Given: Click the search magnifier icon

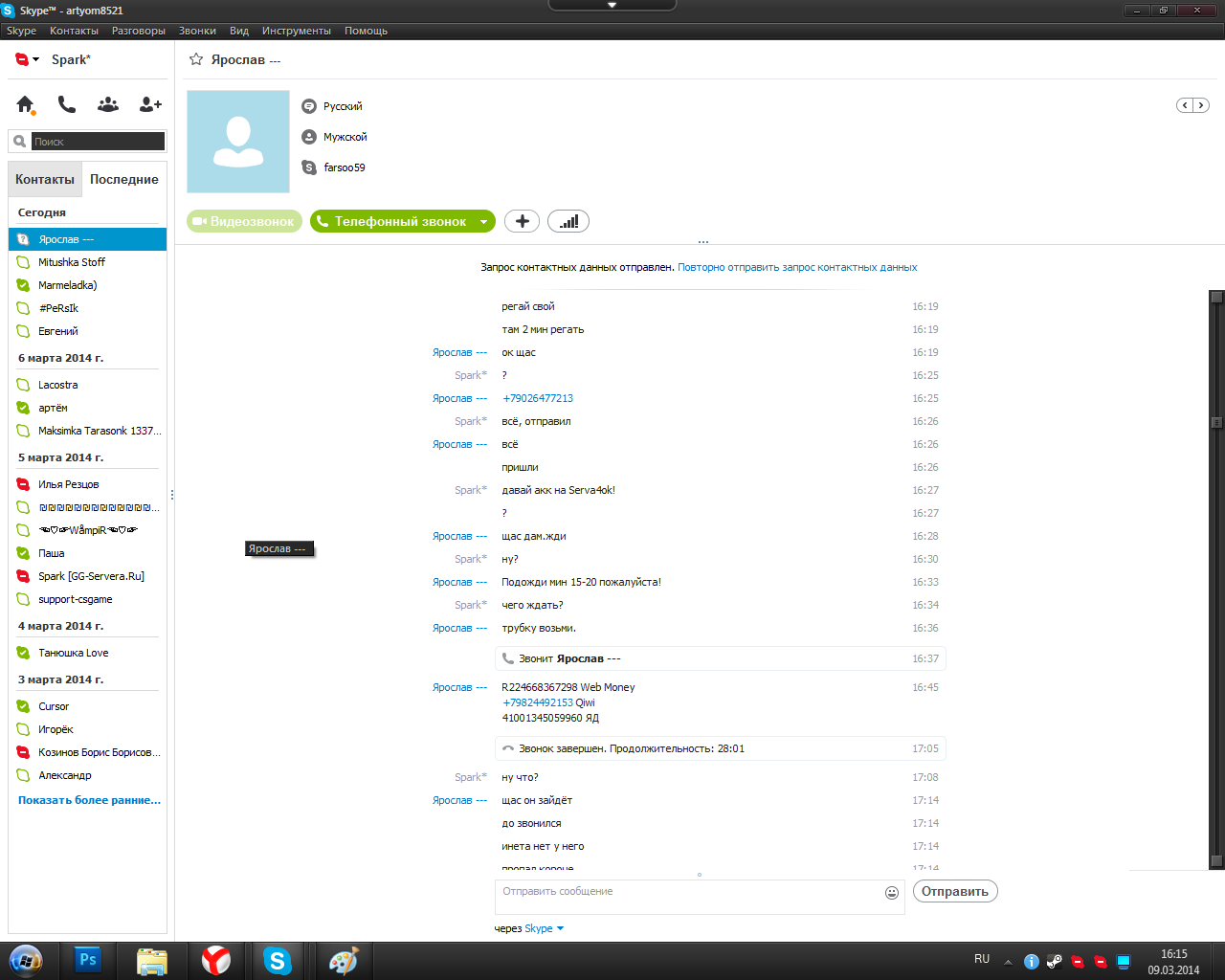Looking at the screenshot, I should point(19,142).
